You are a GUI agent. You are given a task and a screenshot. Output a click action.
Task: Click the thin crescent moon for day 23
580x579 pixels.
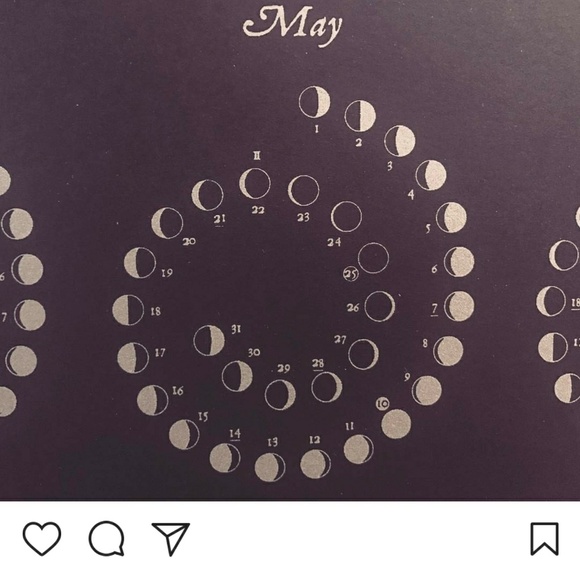[x=304, y=191]
